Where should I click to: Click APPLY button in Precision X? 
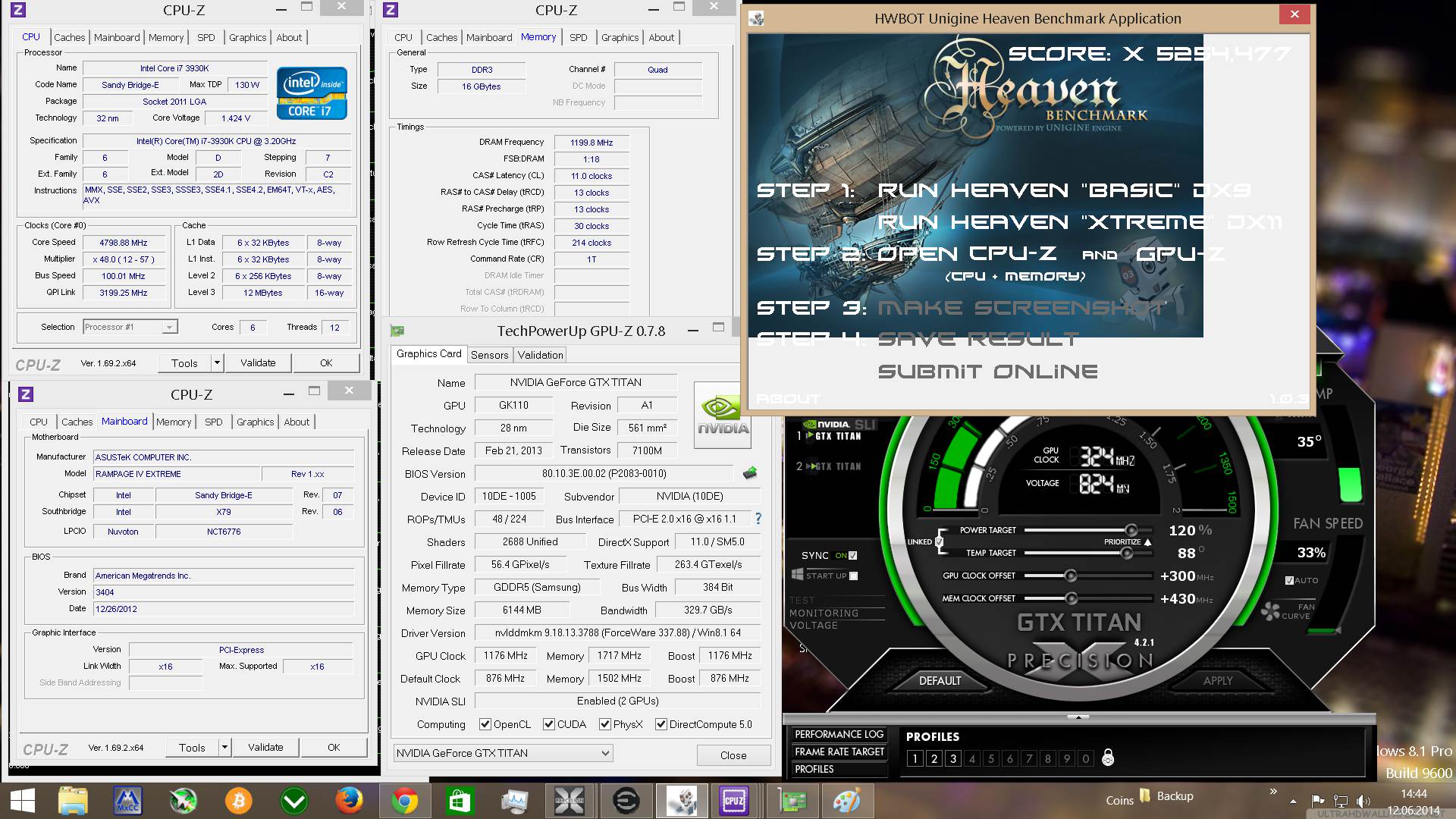[1218, 680]
